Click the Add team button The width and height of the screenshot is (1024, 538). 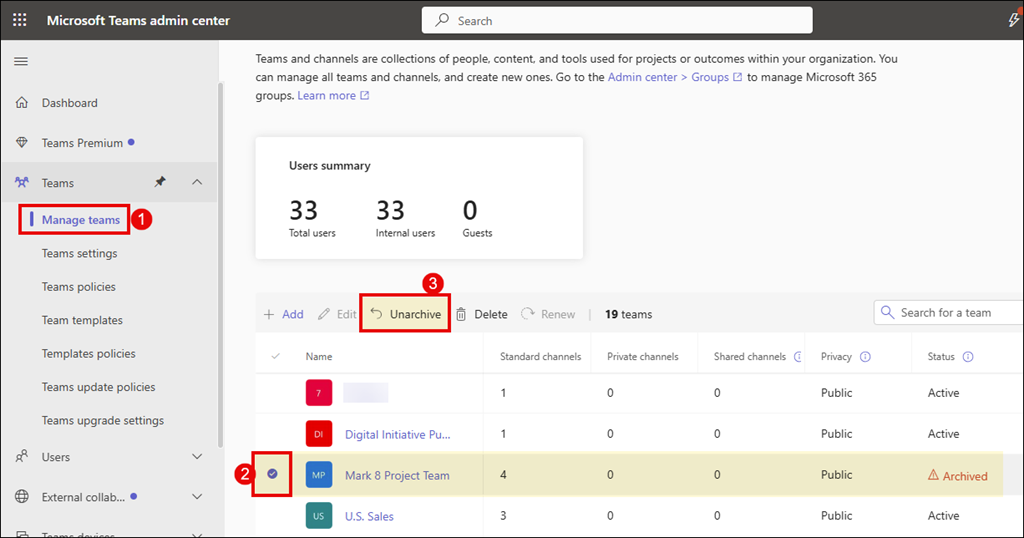[x=283, y=314]
